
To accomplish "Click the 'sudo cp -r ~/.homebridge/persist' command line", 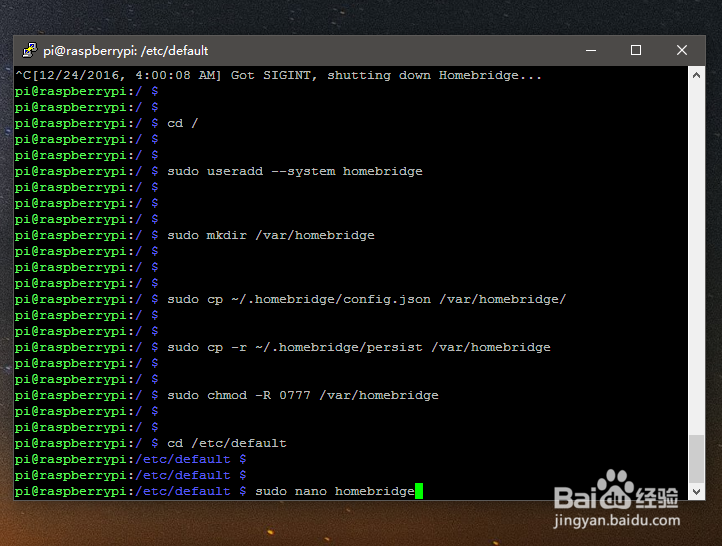I will click(283, 347).
